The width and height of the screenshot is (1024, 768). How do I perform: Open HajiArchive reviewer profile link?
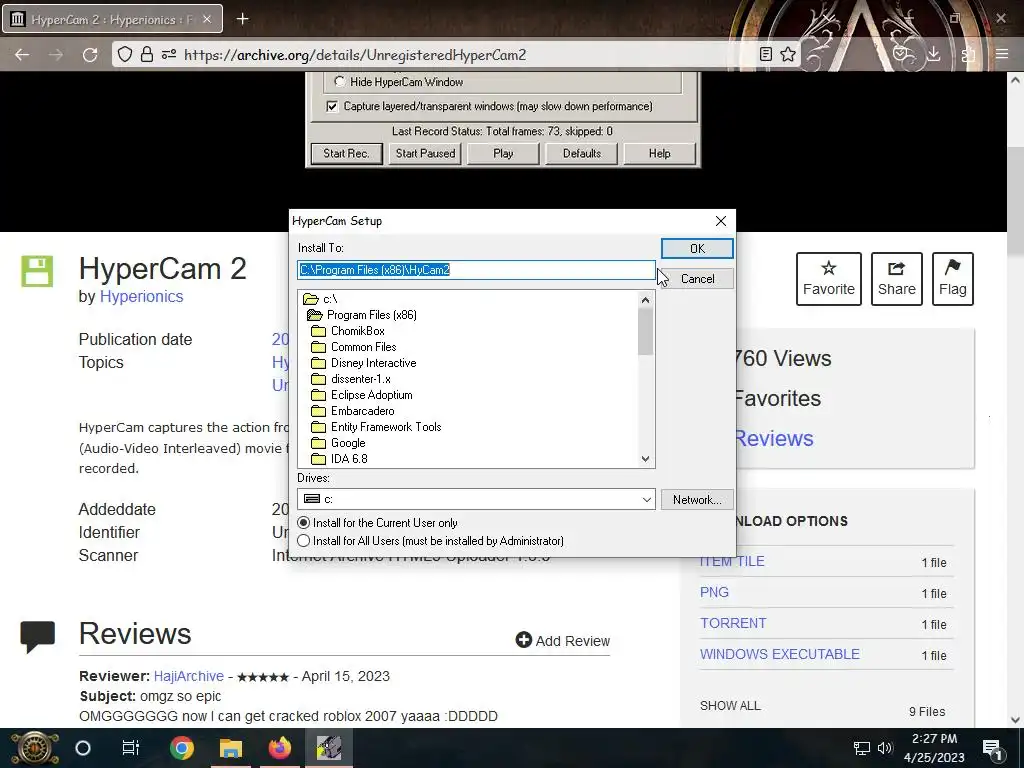pyautogui.click(x=189, y=676)
